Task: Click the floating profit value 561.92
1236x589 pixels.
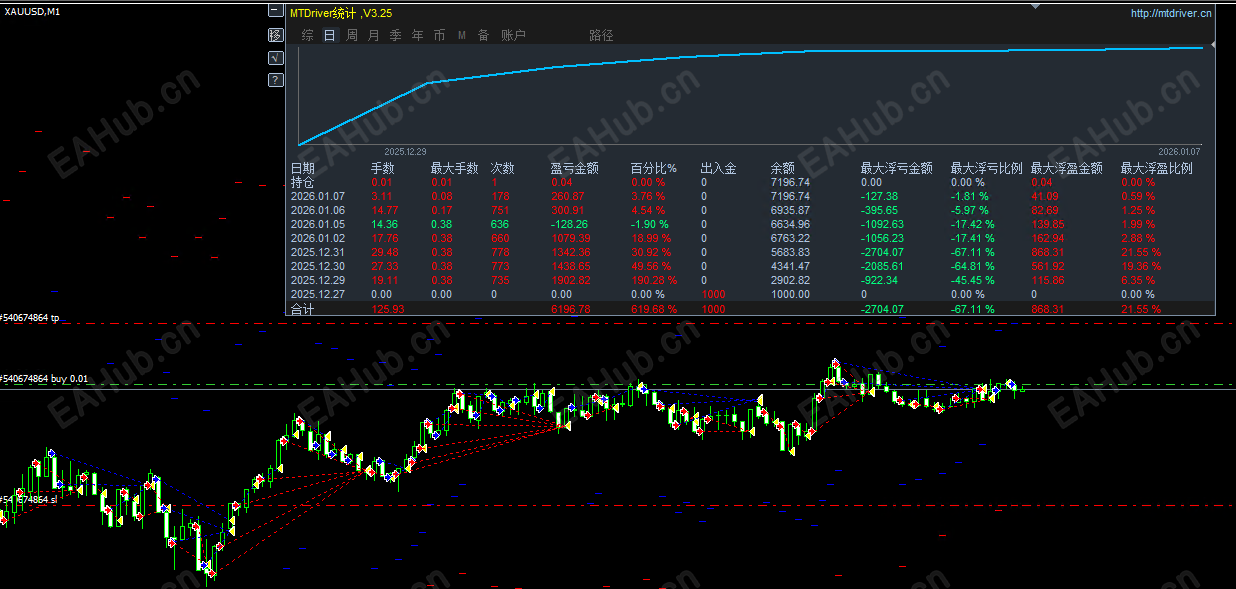Action: [x=1047, y=267]
